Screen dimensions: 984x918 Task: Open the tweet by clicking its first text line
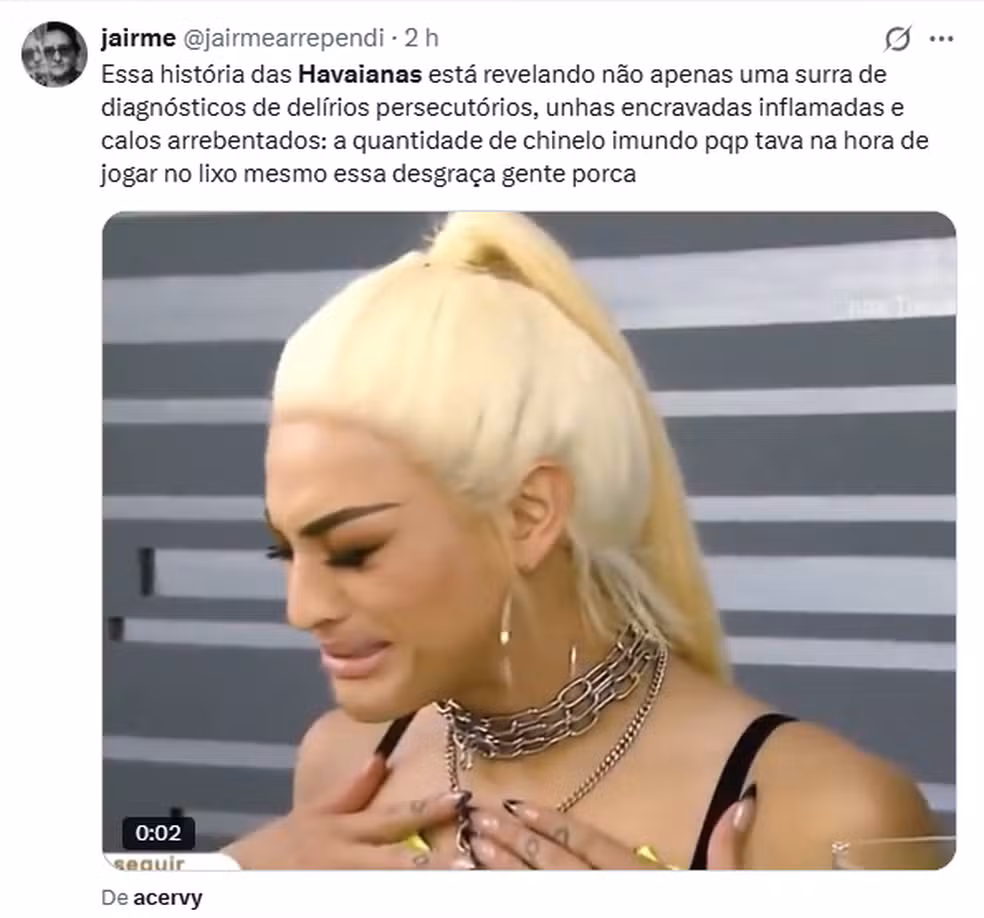[x=493, y=74]
